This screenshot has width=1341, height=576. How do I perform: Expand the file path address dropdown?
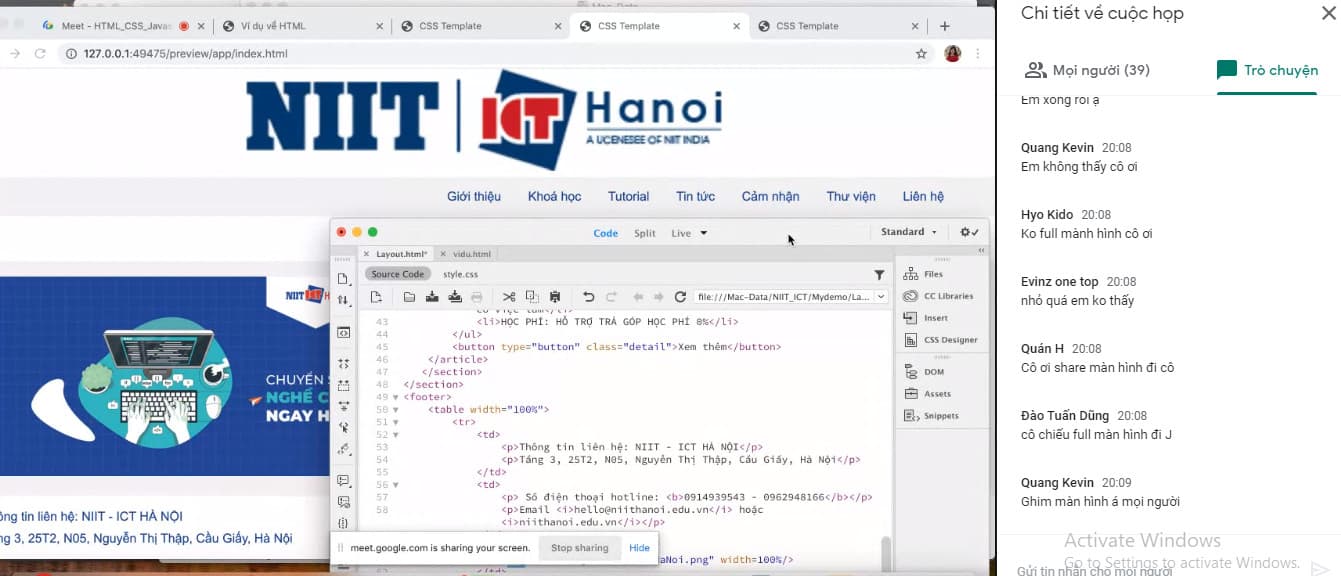click(x=881, y=297)
